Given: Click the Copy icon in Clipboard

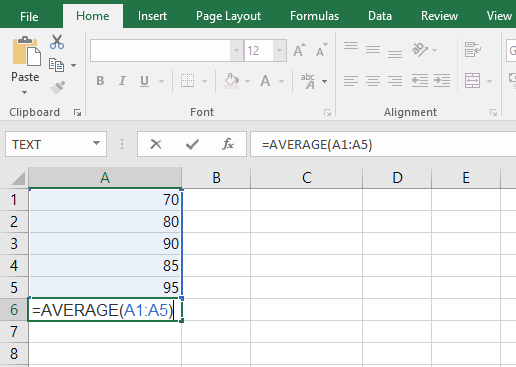Looking at the screenshot, I should tap(56, 65).
